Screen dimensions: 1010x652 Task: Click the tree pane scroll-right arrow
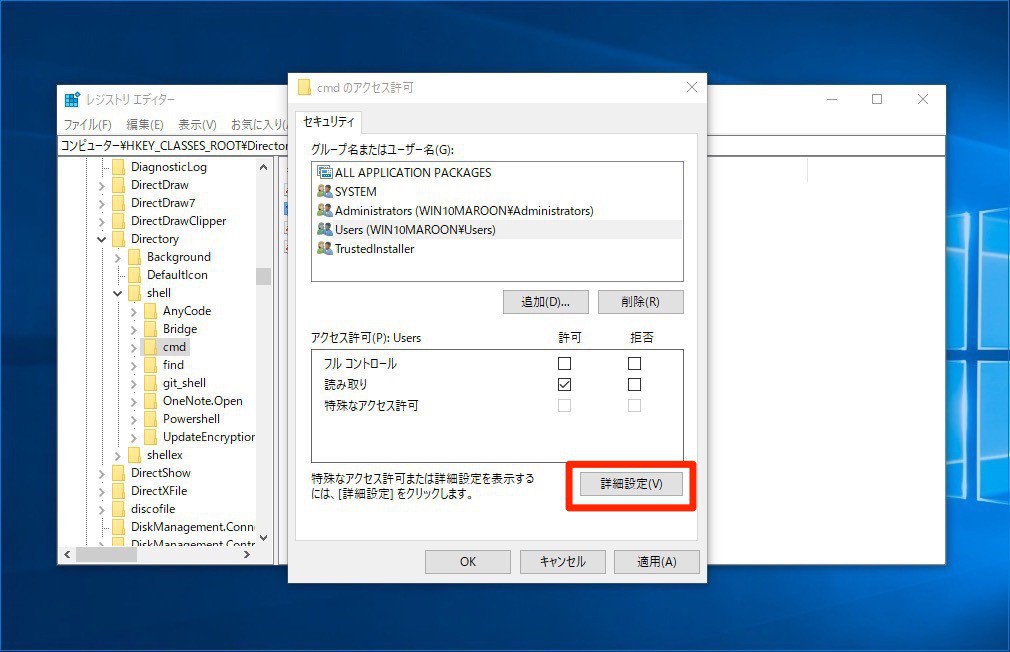[x=247, y=554]
